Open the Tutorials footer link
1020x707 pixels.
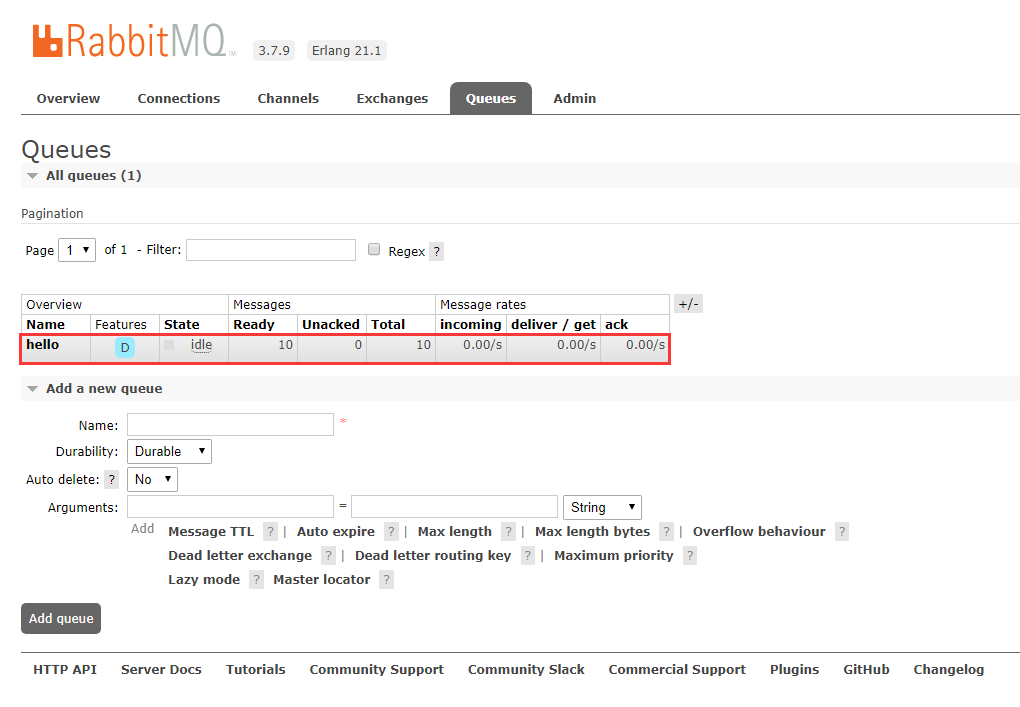point(256,669)
